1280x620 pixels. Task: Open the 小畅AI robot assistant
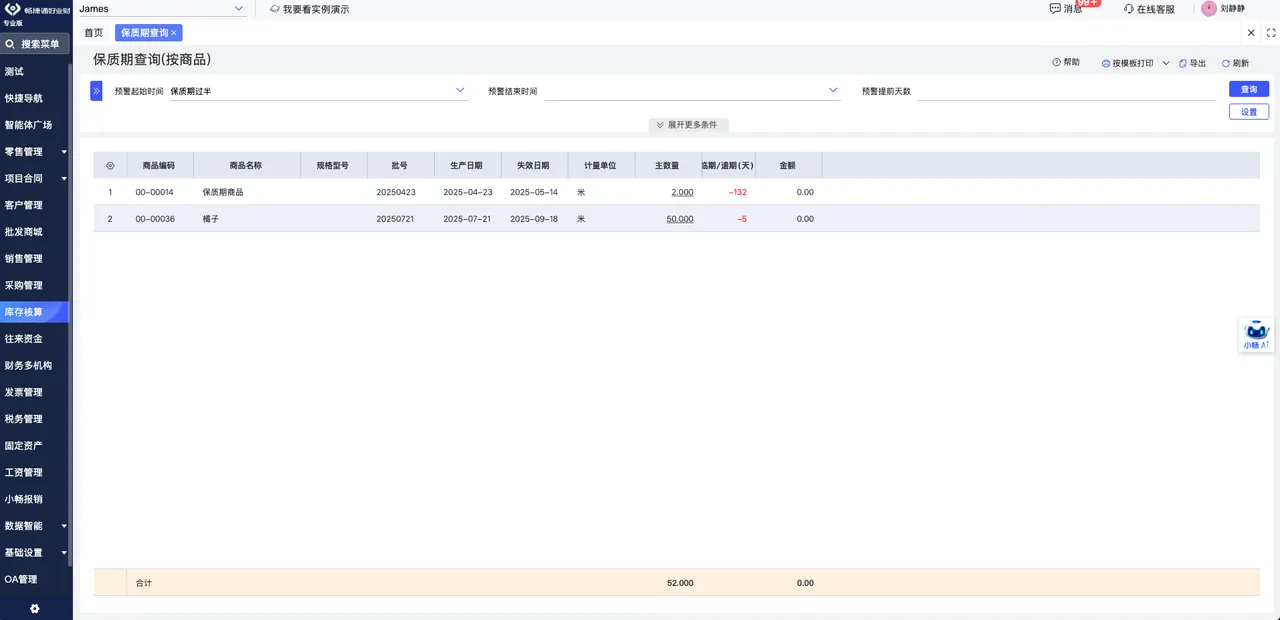pyautogui.click(x=1257, y=334)
